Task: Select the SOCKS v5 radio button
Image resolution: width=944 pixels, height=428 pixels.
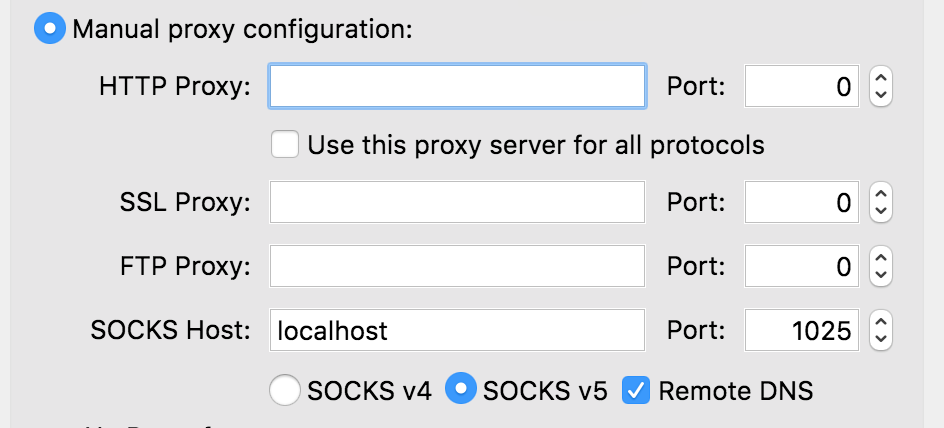Action: [x=460, y=391]
